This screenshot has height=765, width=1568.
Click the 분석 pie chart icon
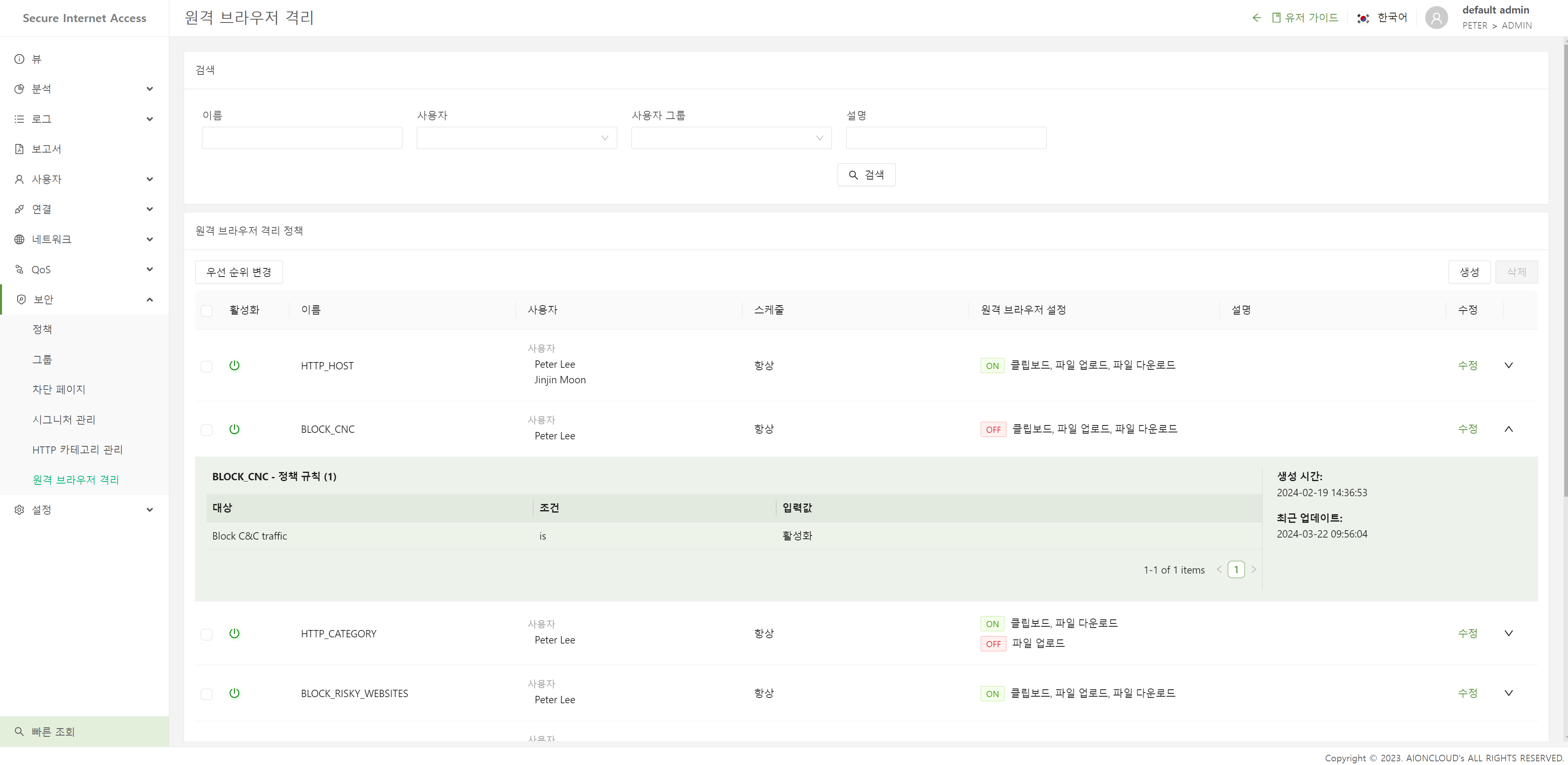(20, 89)
